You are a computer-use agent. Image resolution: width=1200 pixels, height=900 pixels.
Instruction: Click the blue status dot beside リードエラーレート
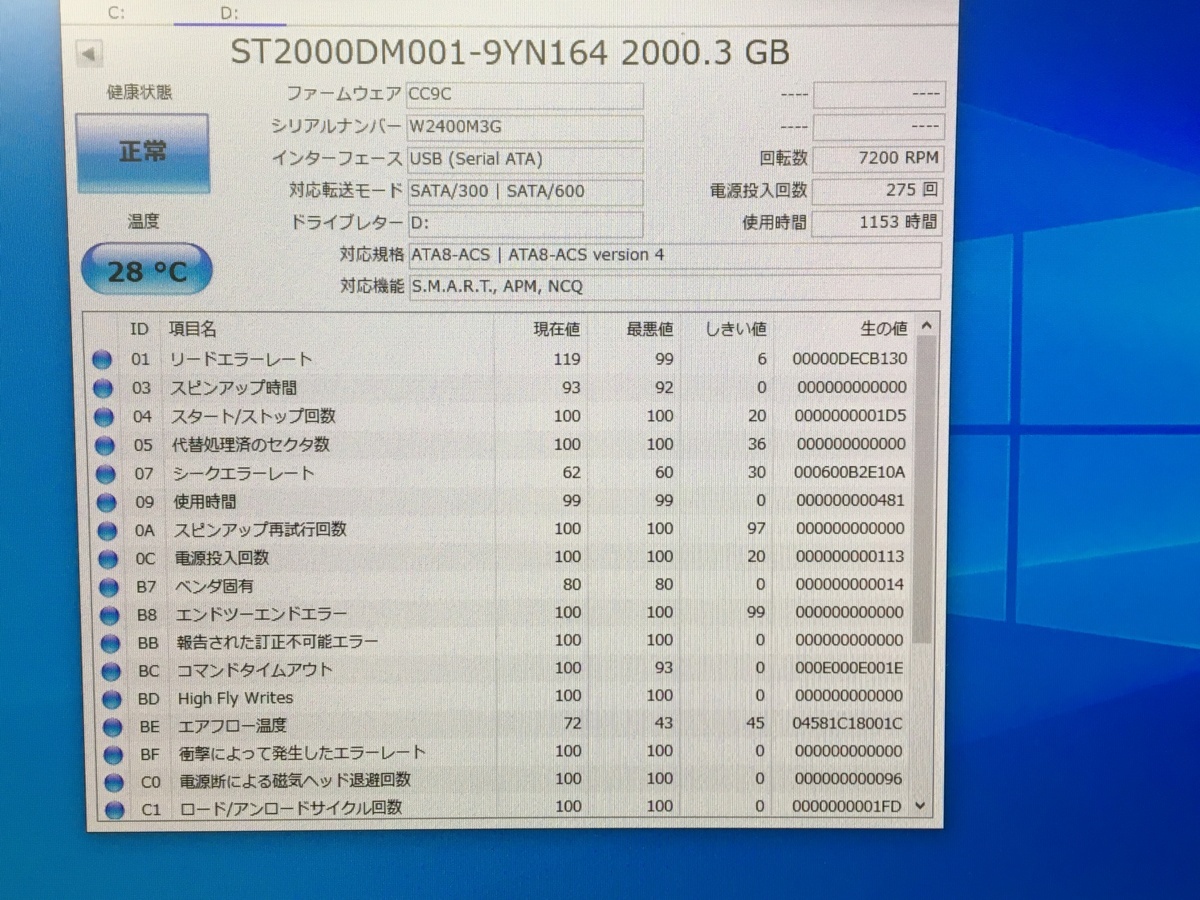(x=103, y=360)
